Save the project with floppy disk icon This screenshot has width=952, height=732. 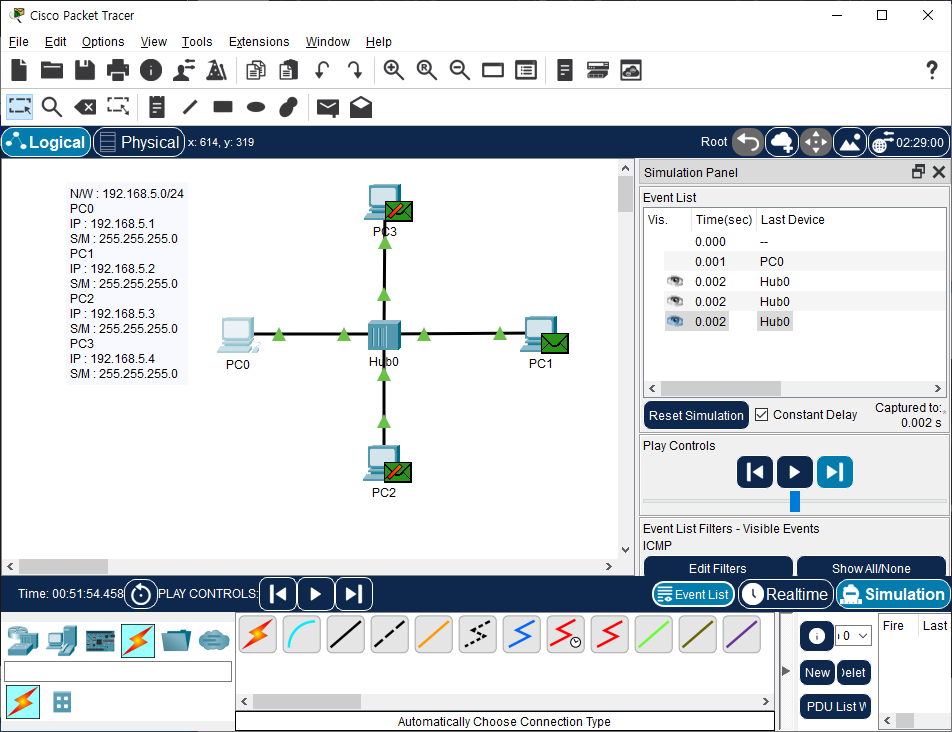click(x=85, y=70)
